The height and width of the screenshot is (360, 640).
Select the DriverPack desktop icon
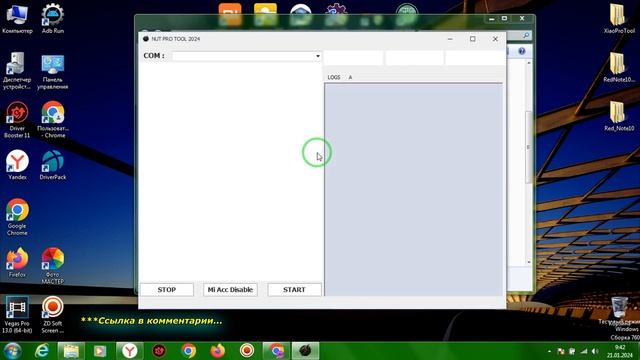pos(53,165)
